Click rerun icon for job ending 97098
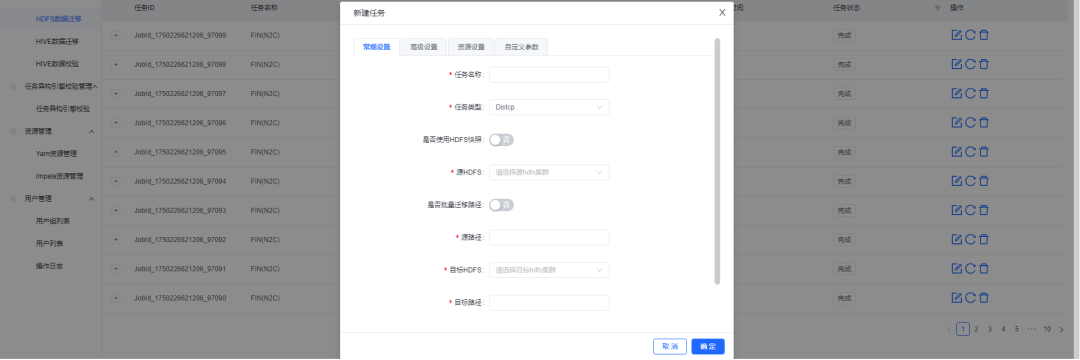Viewport: 1080px width, 360px height. 970,64
